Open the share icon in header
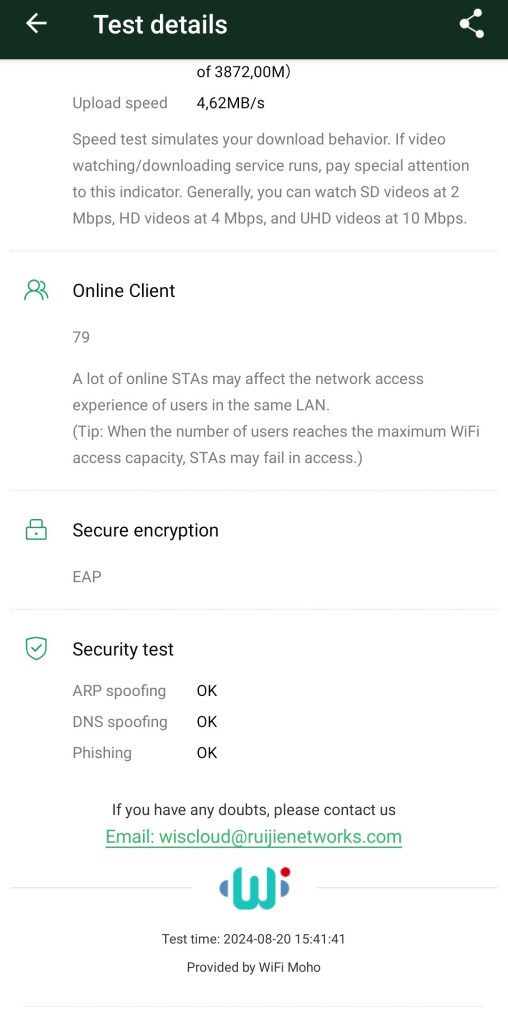The width and height of the screenshot is (508, 1024). [x=471, y=24]
